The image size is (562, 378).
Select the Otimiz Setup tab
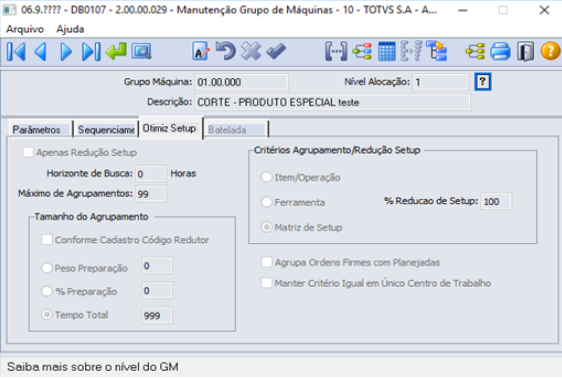[x=170, y=128]
